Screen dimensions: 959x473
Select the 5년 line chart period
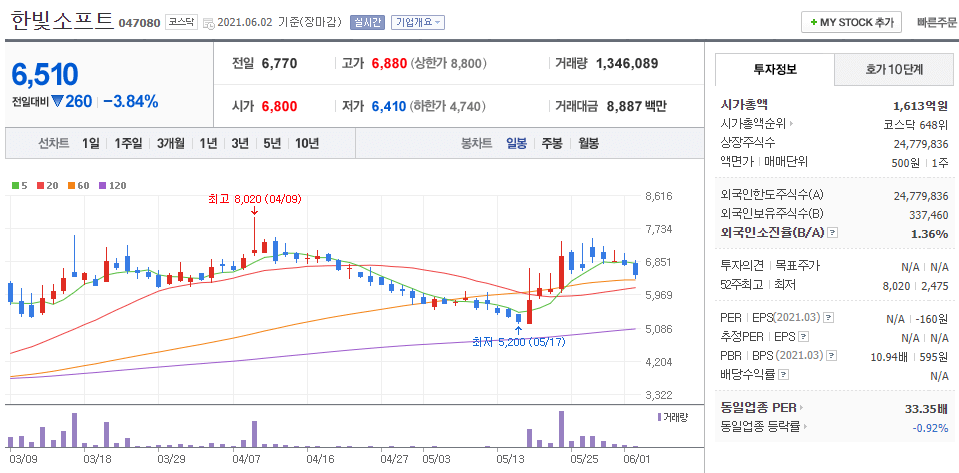[x=272, y=144]
